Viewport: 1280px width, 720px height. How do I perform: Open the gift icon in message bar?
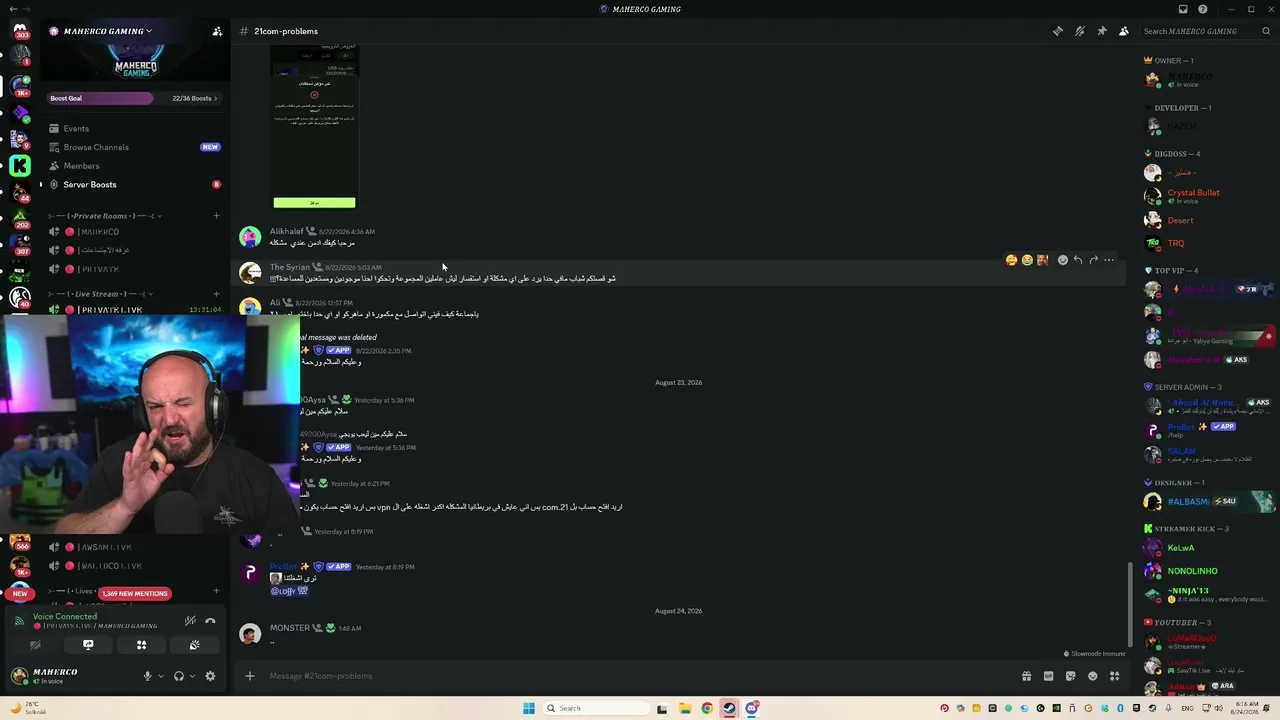1026,676
